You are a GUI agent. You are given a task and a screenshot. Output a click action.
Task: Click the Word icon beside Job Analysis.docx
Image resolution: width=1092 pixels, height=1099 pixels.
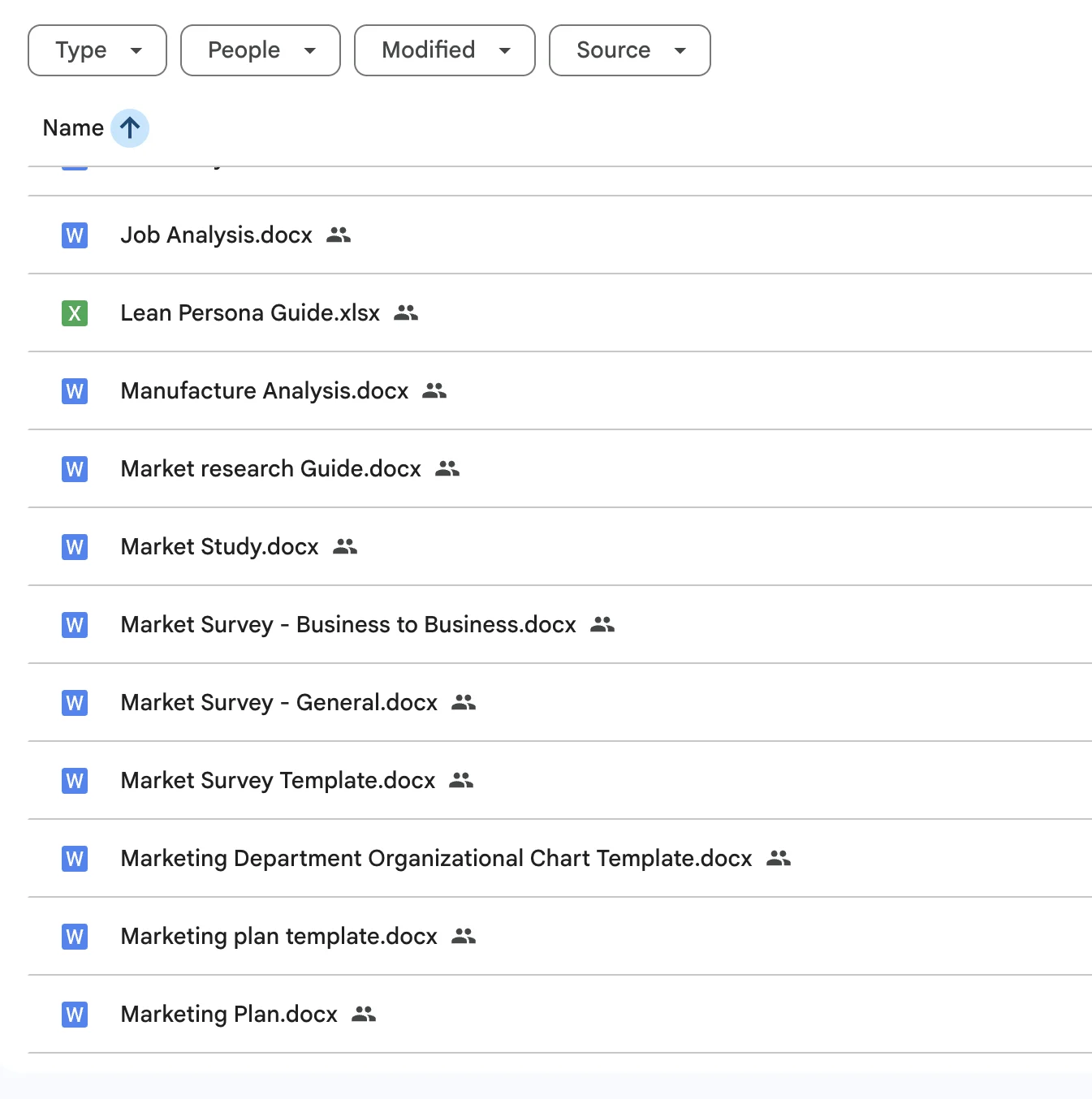[75, 235]
